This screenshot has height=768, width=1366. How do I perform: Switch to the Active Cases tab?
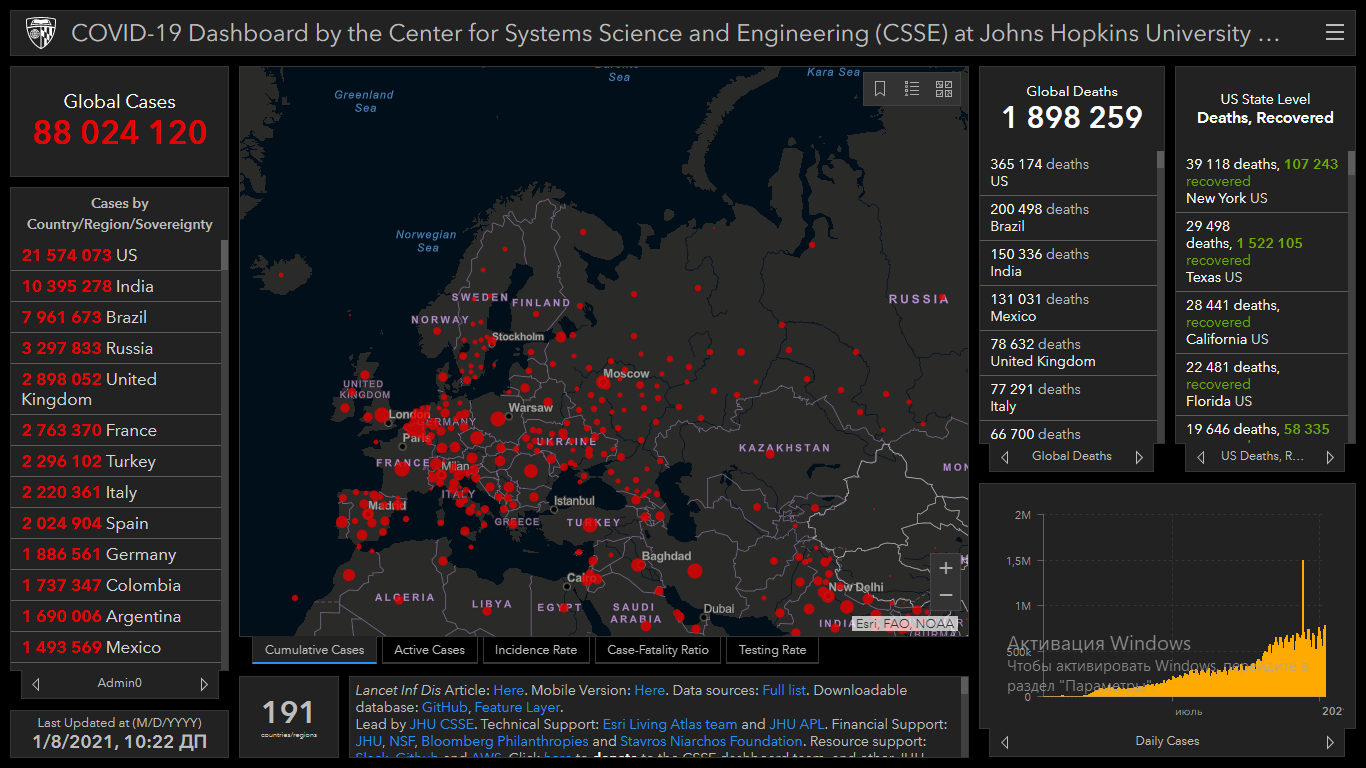[x=429, y=650]
